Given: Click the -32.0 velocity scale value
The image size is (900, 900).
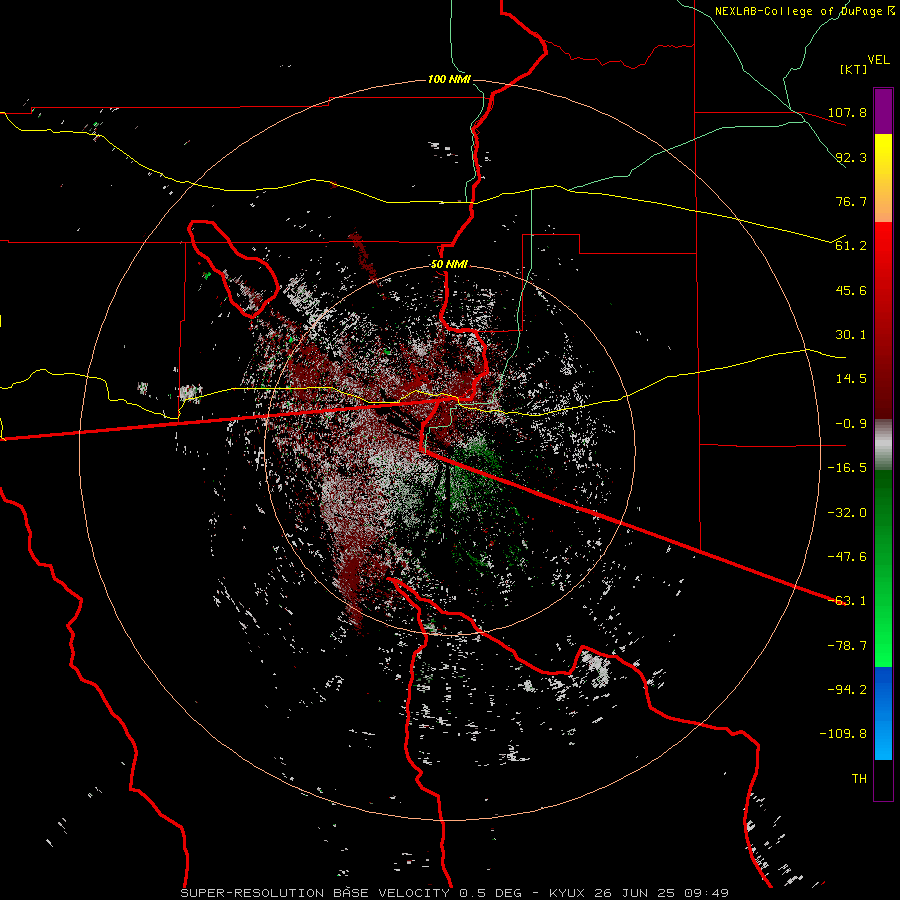Looking at the screenshot, I should (x=847, y=513).
